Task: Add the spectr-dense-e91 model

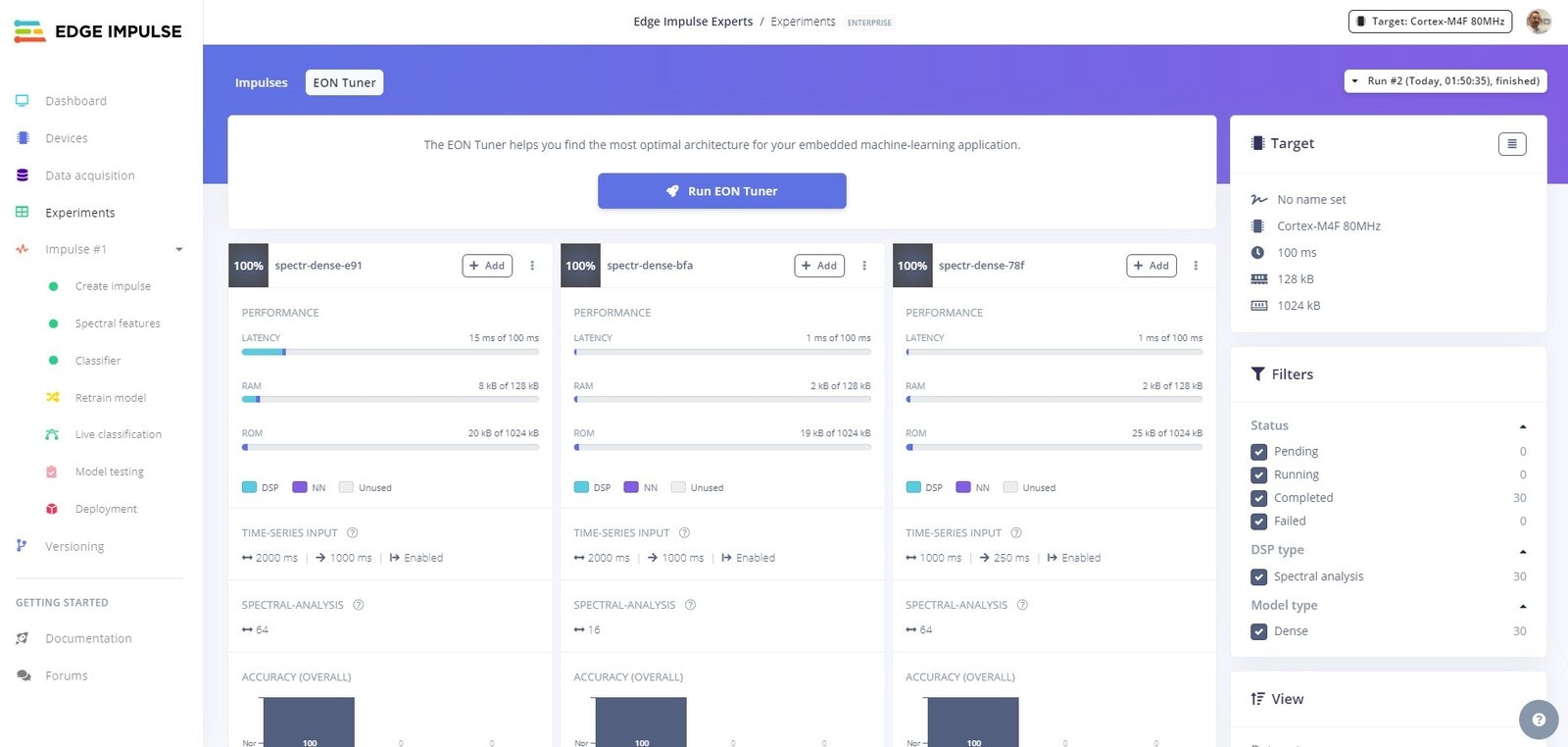Action: coord(487,266)
